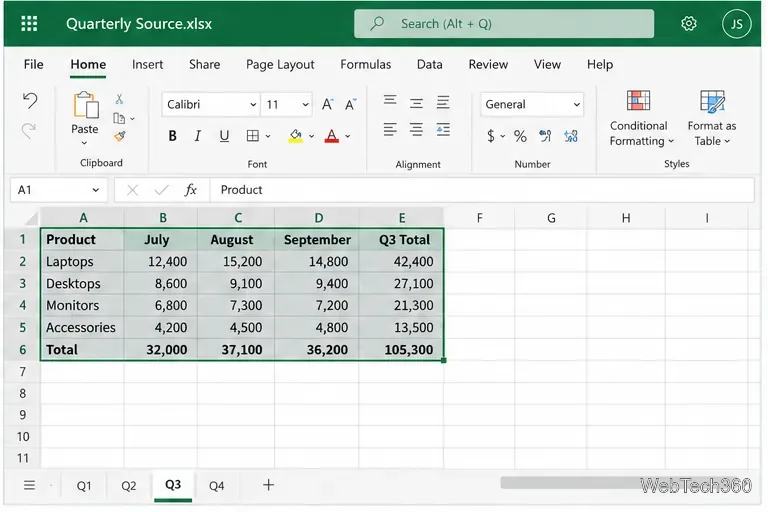Switch to the Q4 sheet tab

tap(216, 486)
